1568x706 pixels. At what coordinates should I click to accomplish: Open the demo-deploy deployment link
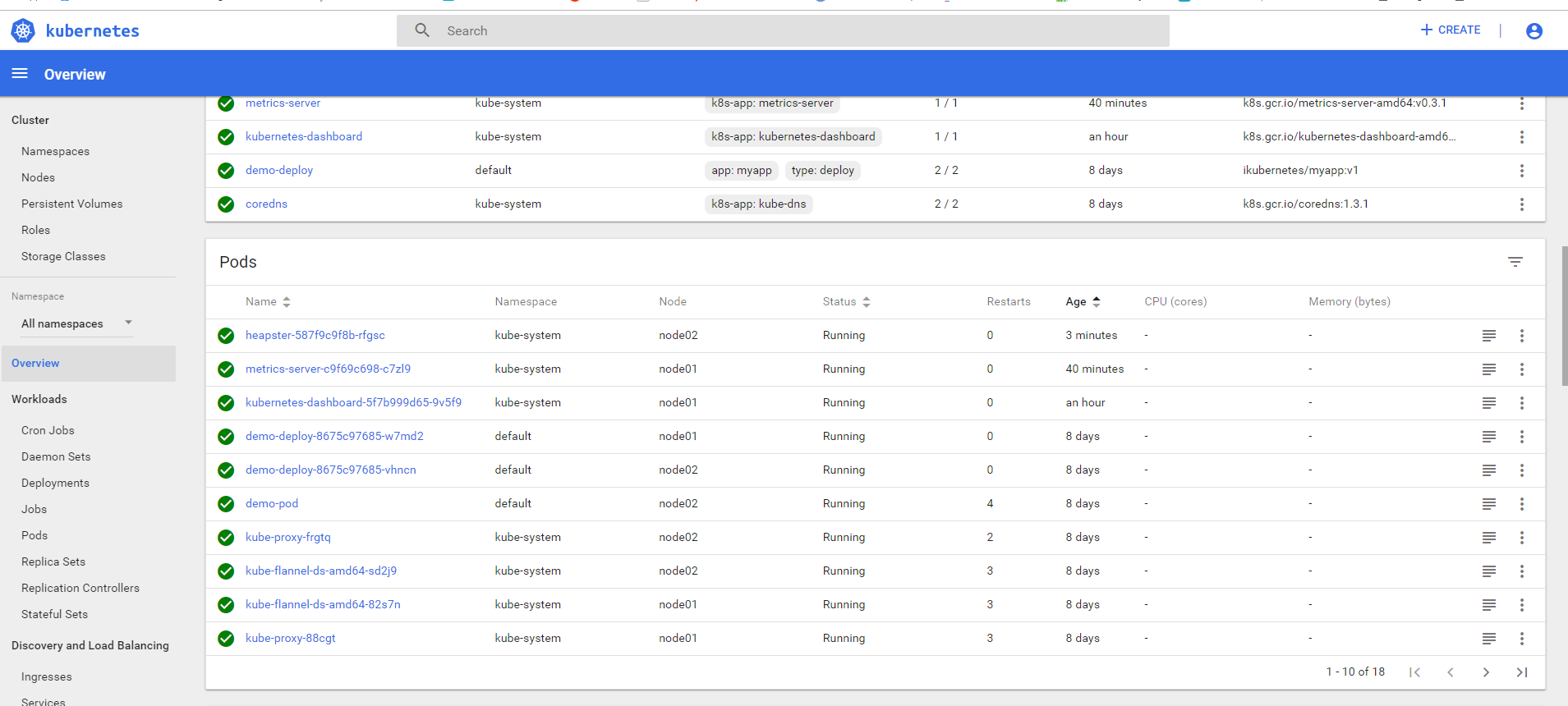pyautogui.click(x=279, y=171)
